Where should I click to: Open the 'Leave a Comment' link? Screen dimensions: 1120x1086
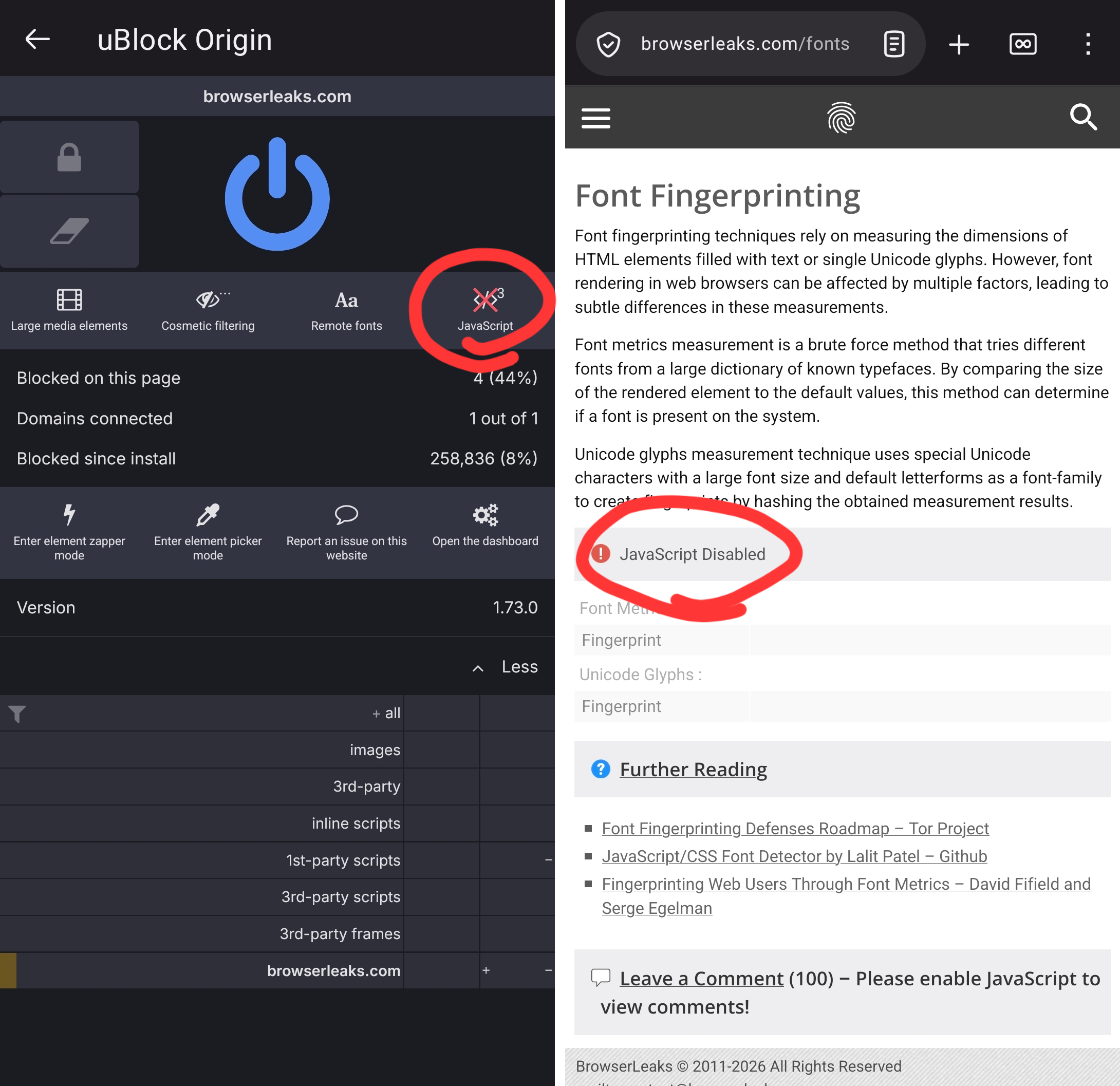click(701, 979)
